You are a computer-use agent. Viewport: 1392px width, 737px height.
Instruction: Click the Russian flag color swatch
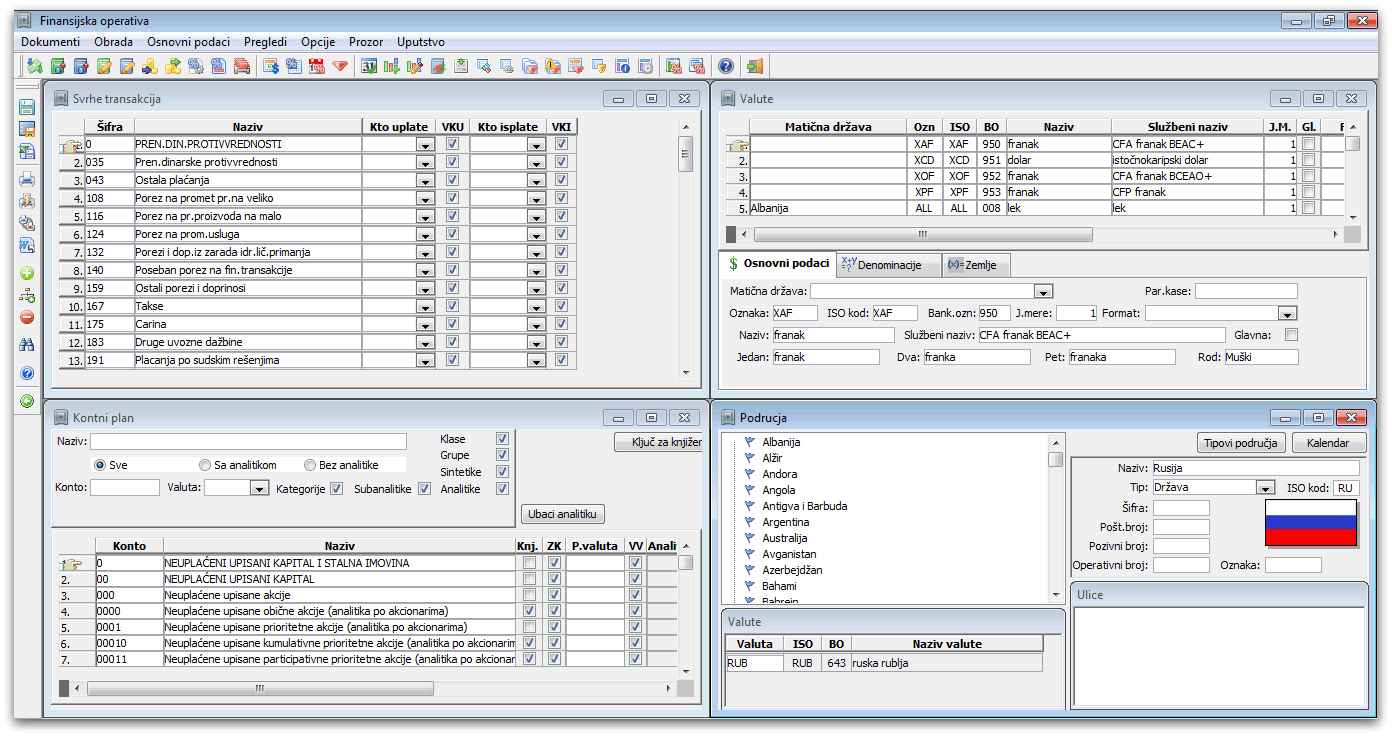[1310, 523]
